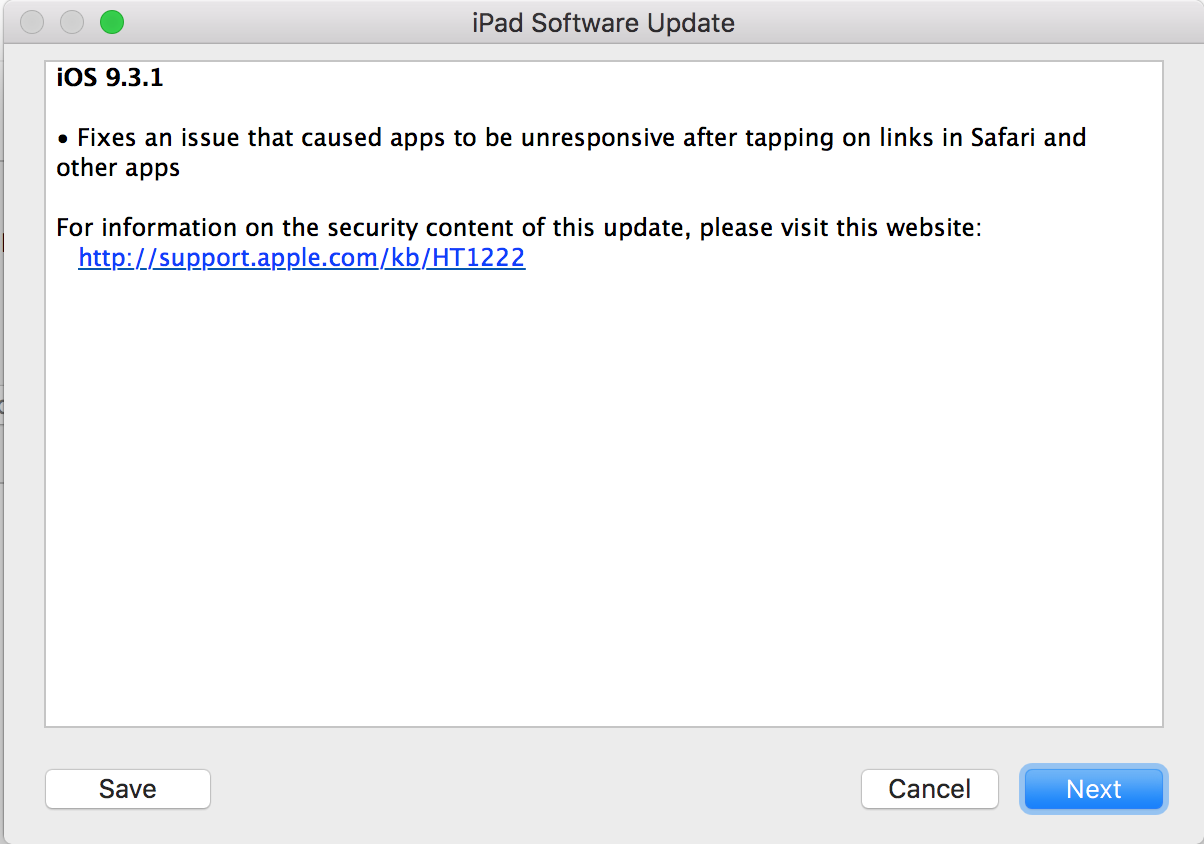Viewport: 1204px width, 844px height.
Task: Save the iOS 9.3.1 release notes
Action: [x=127, y=789]
